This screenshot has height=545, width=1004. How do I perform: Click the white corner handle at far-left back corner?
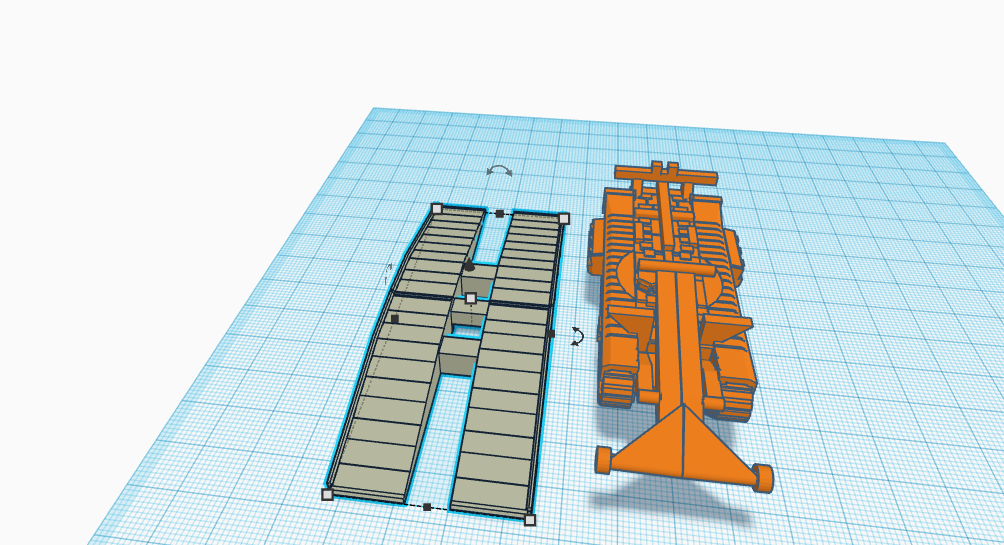coord(437,209)
